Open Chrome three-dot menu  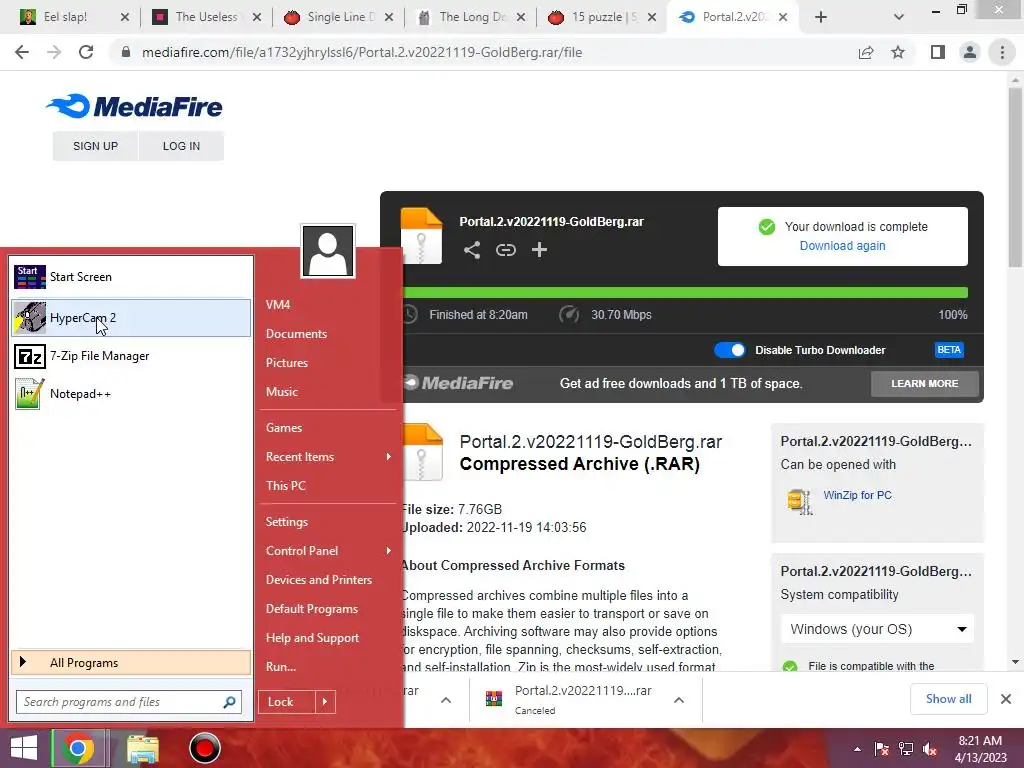1002,52
